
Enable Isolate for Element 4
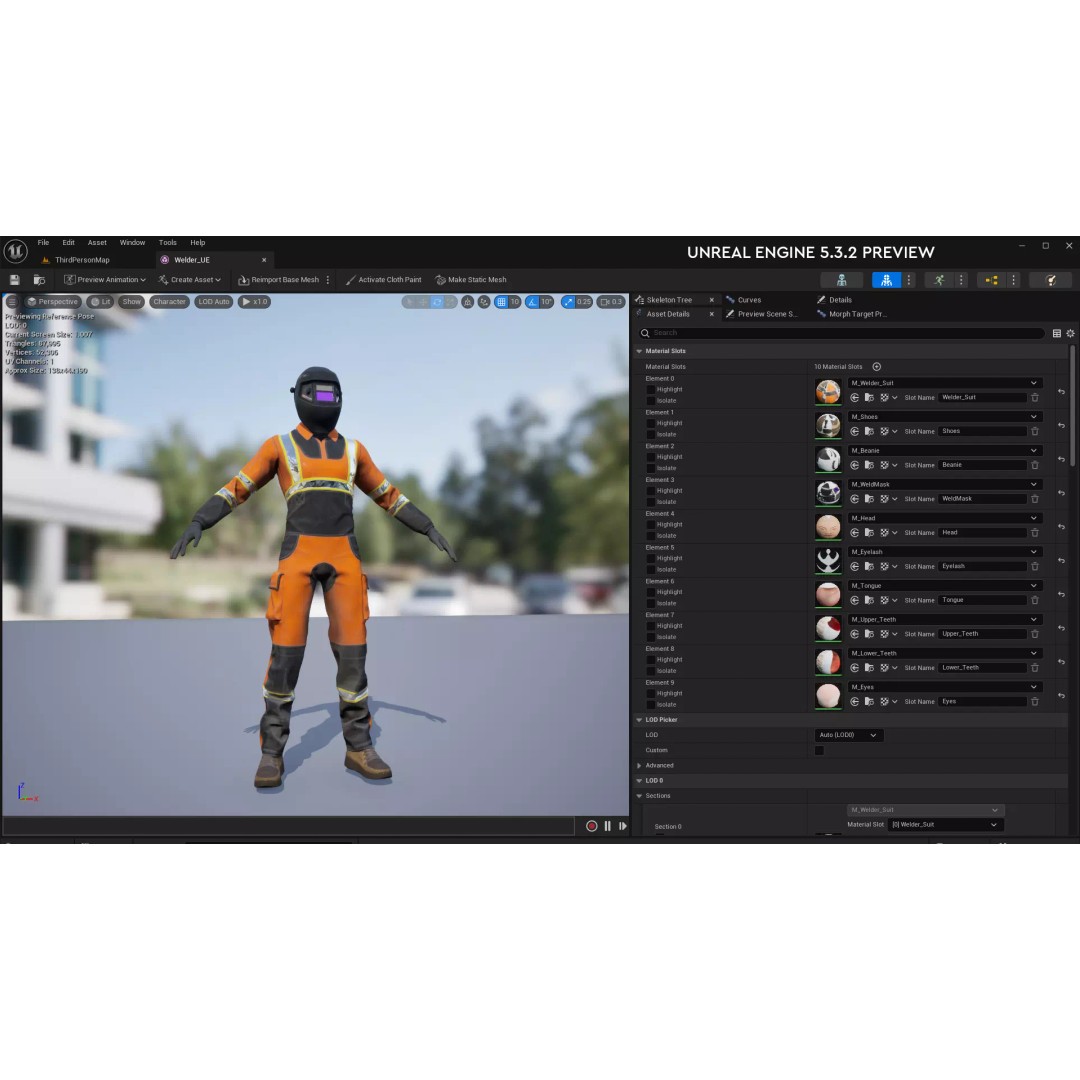tap(650, 535)
